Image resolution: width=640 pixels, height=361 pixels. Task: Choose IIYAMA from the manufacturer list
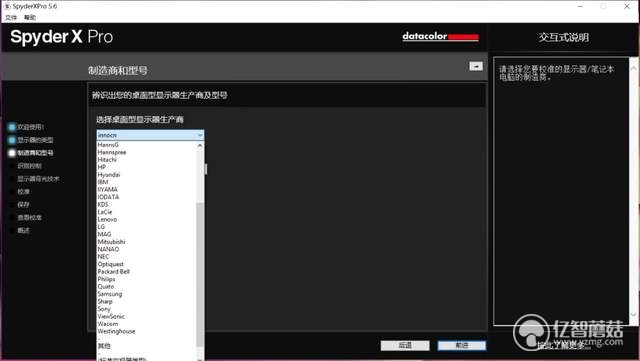(x=147, y=189)
